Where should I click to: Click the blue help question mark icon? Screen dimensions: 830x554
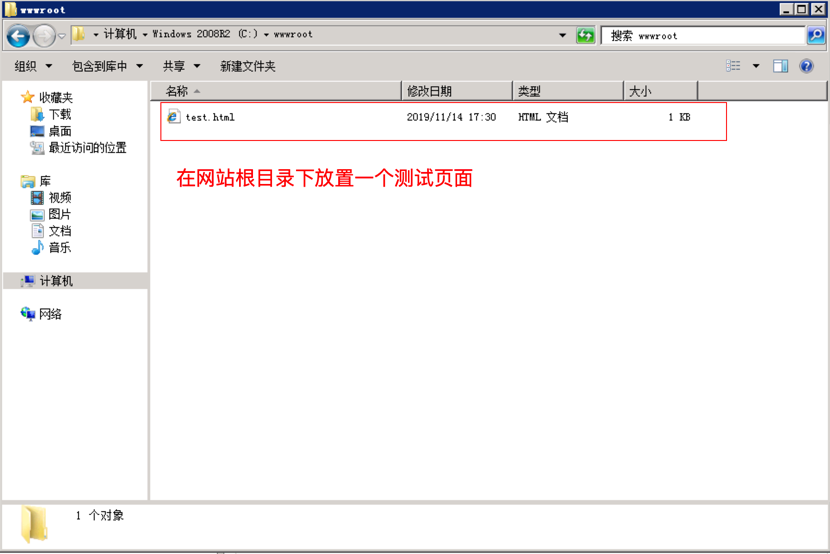806,66
